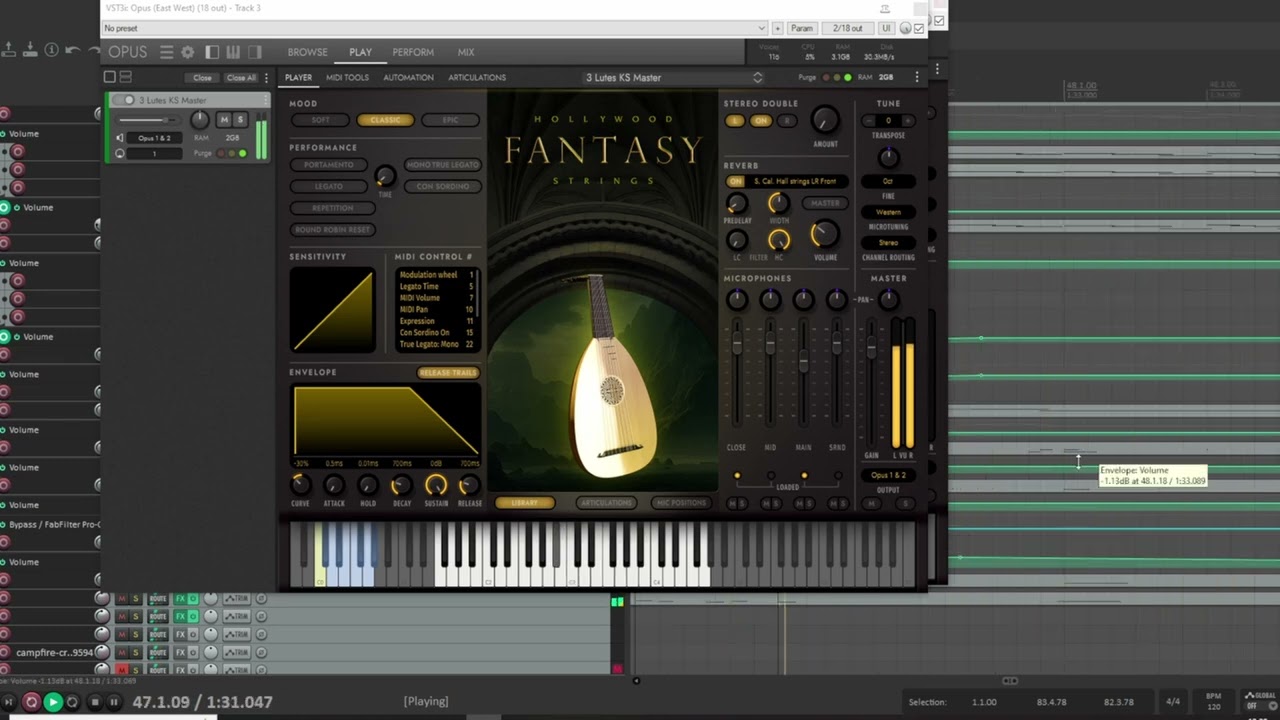Switch to PLAY tab
Viewport: 1280px width, 720px height.
coord(360,52)
